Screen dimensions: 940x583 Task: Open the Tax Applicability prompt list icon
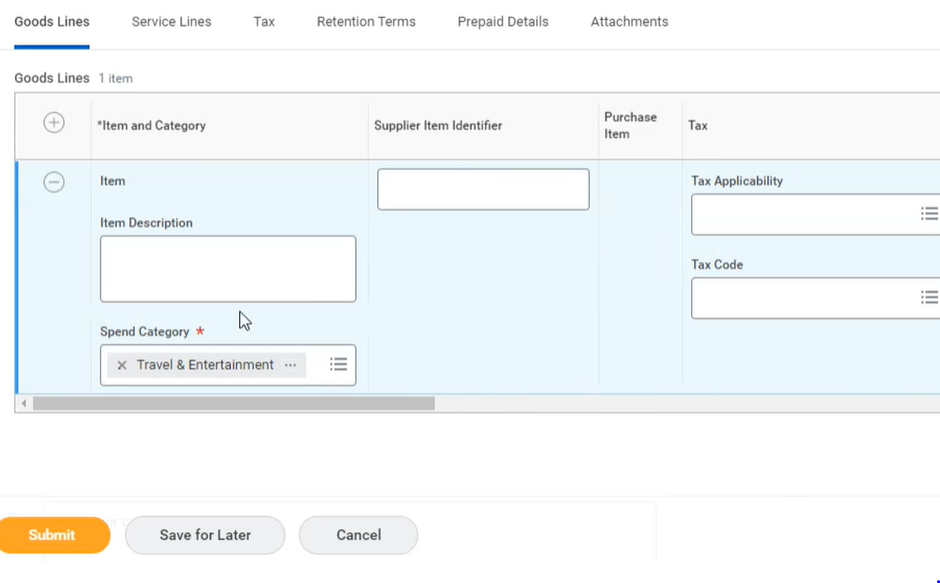tap(928, 214)
